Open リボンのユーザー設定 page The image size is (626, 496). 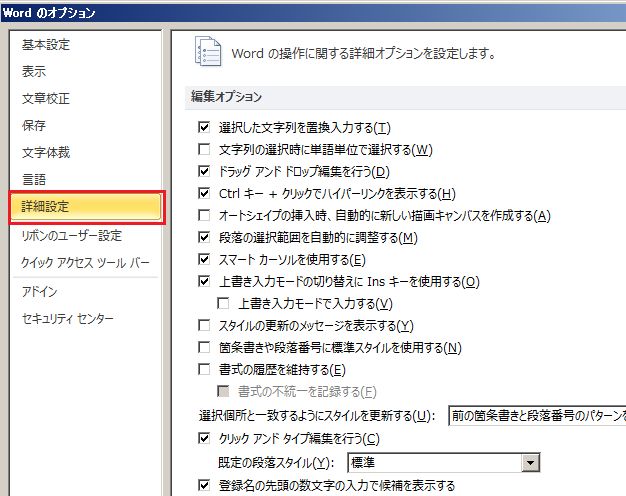pos(71,236)
